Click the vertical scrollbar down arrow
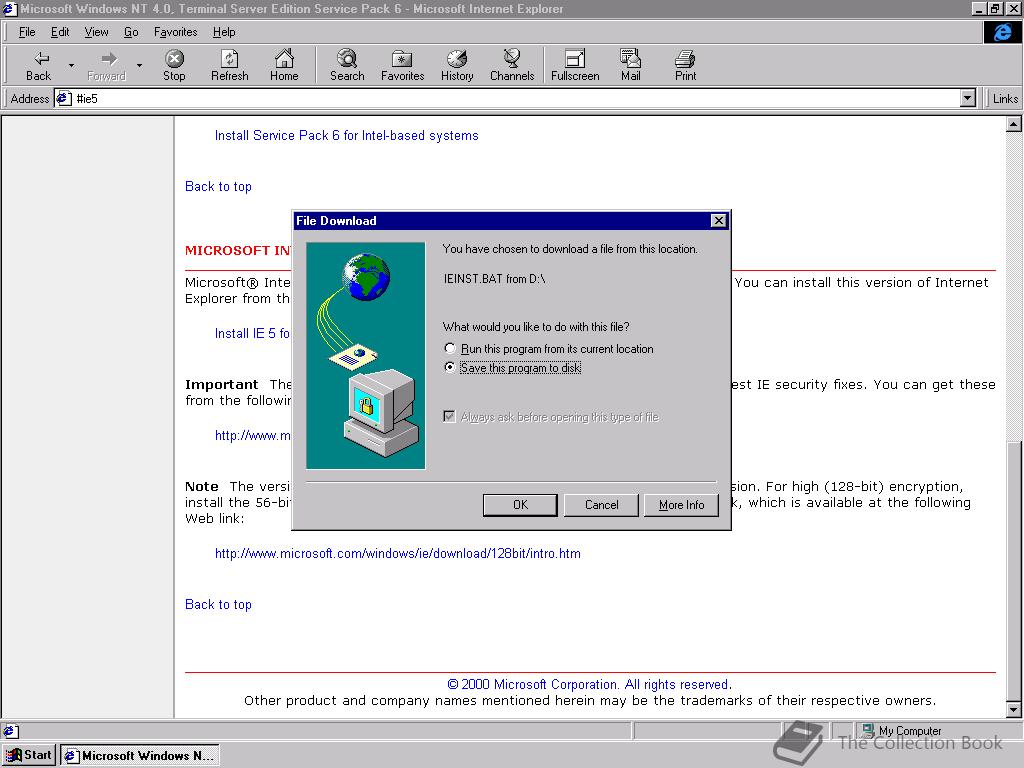This screenshot has width=1024, height=768. [x=1014, y=709]
